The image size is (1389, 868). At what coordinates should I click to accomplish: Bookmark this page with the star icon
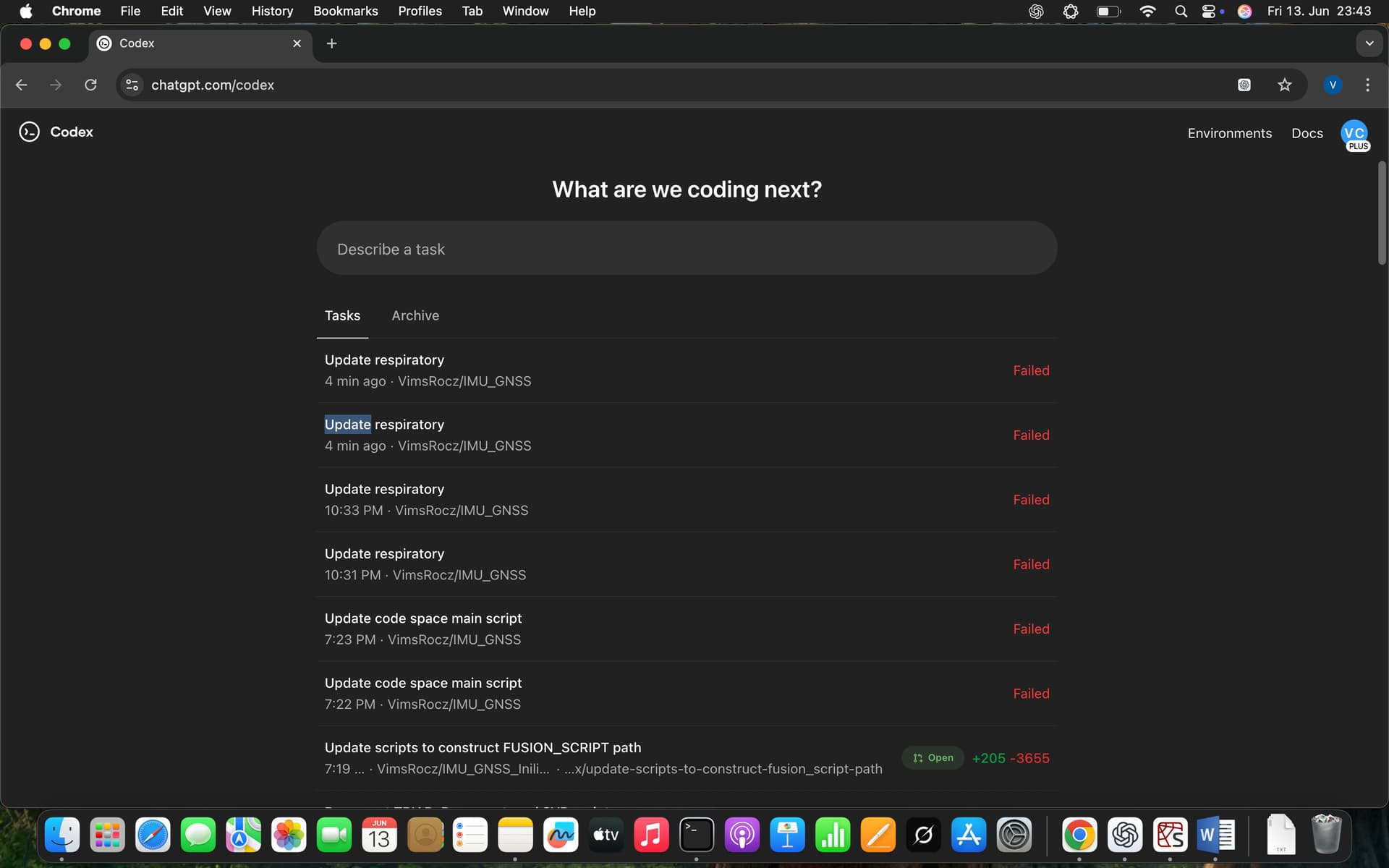[1284, 85]
